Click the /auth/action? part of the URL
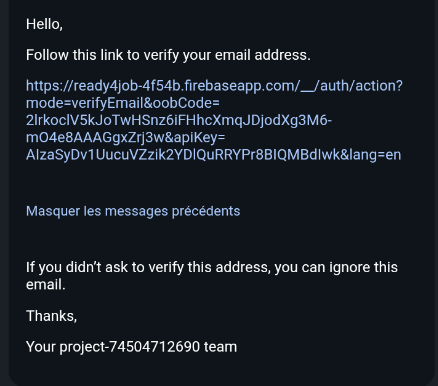The image size is (438, 386). pos(361,86)
